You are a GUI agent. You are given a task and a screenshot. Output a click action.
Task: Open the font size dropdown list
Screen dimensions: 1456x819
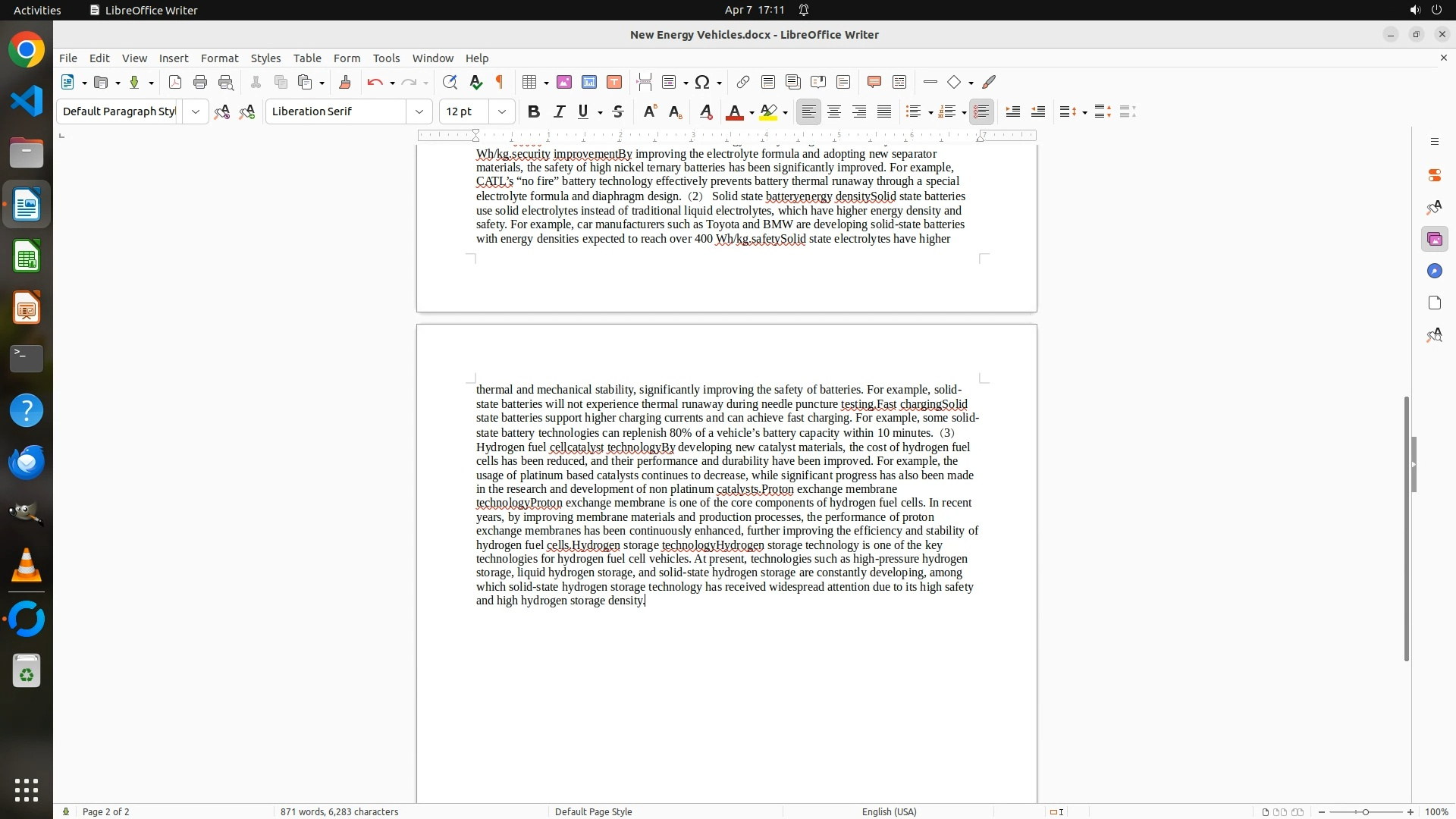(x=502, y=112)
